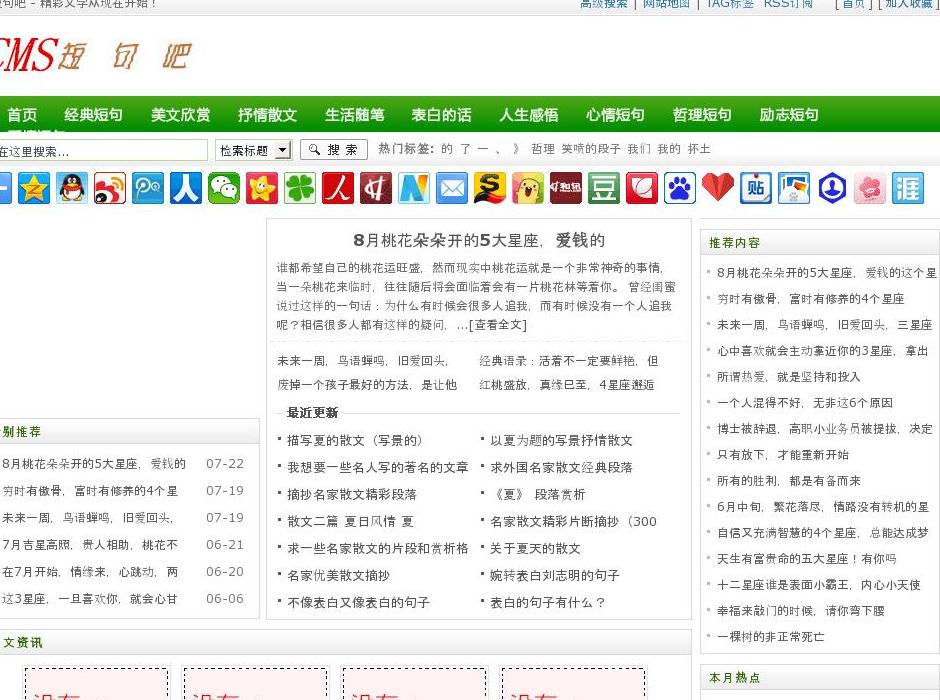Click the blue hexagon person icon

(x=832, y=188)
